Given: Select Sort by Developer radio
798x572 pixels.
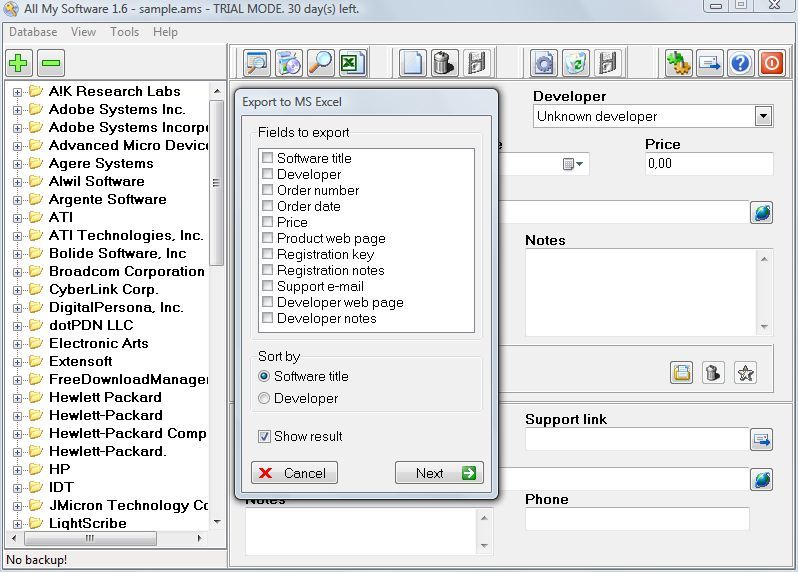Looking at the screenshot, I should coord(264,398).
